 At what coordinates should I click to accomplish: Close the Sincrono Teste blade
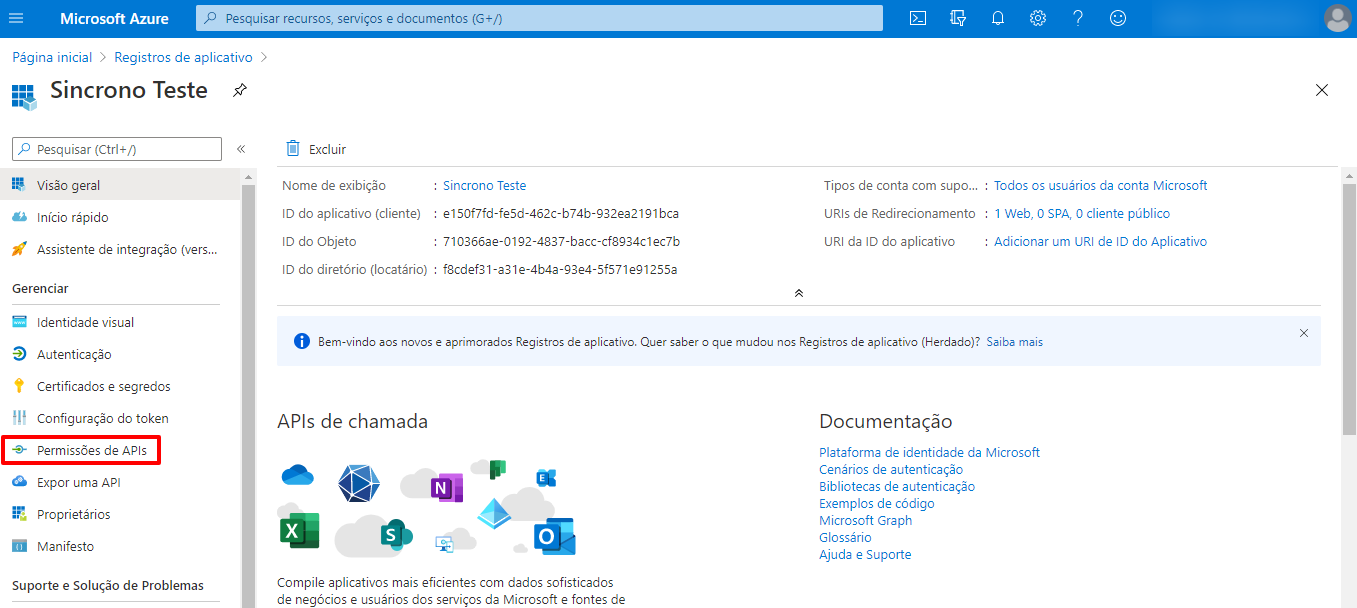pos(1322,90)
